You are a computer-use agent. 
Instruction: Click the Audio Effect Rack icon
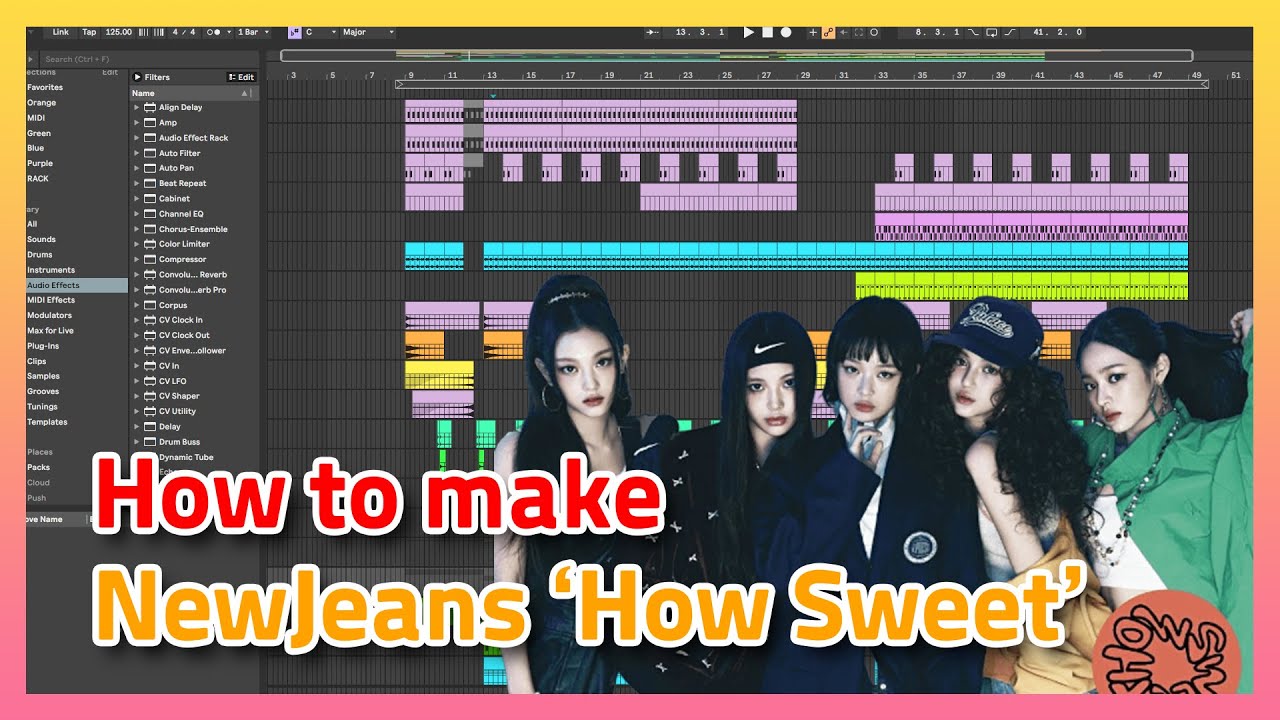click(150, 138)
